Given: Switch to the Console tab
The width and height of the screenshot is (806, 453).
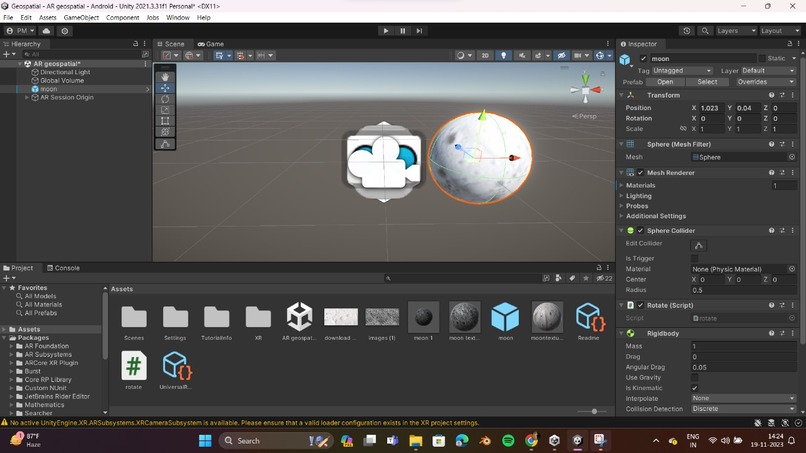Looking at the screenshot, I should [x=63, y=268].
